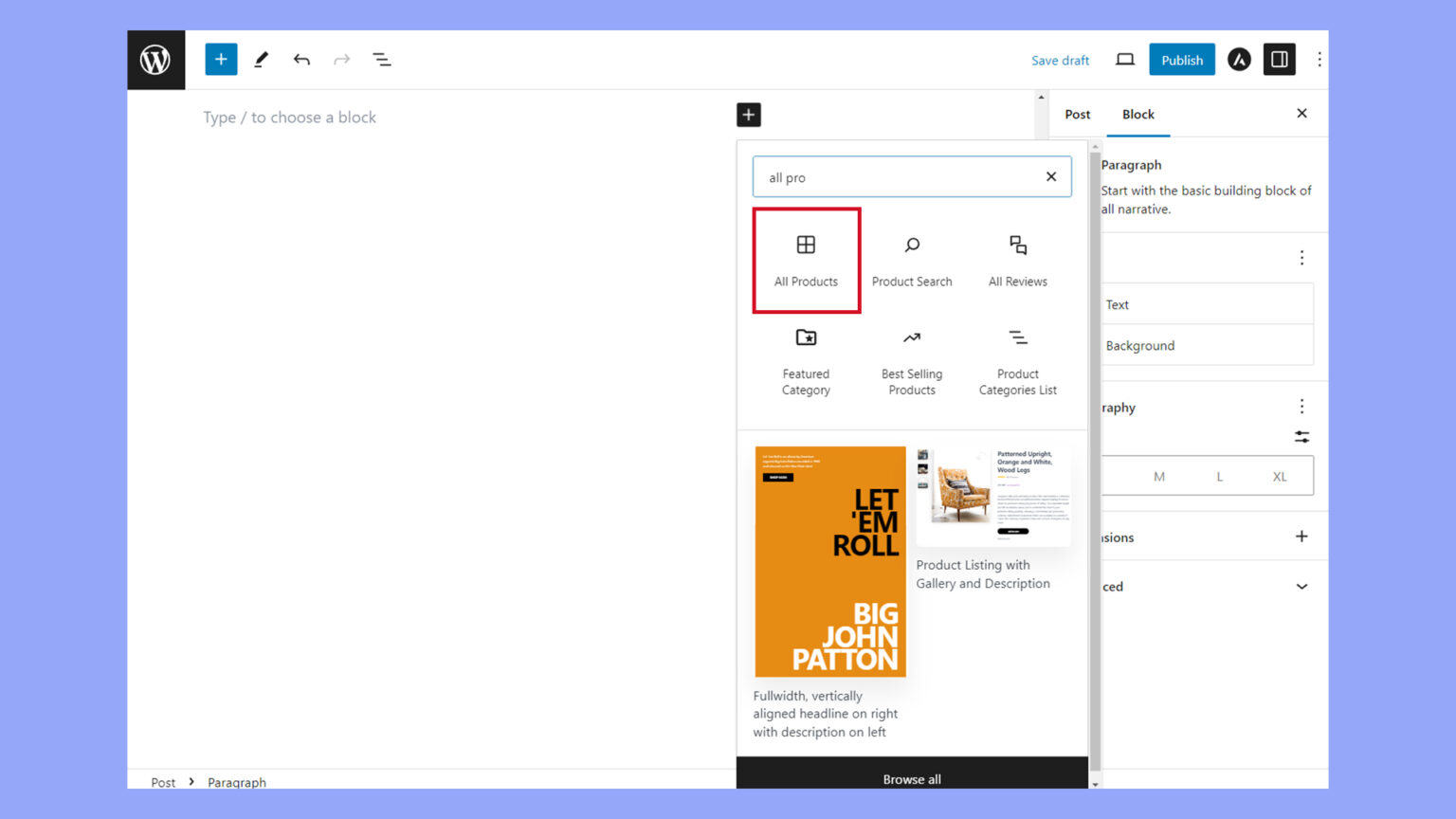Click the Save draft link
The image size is (1456, 819).
point(1060,60)
